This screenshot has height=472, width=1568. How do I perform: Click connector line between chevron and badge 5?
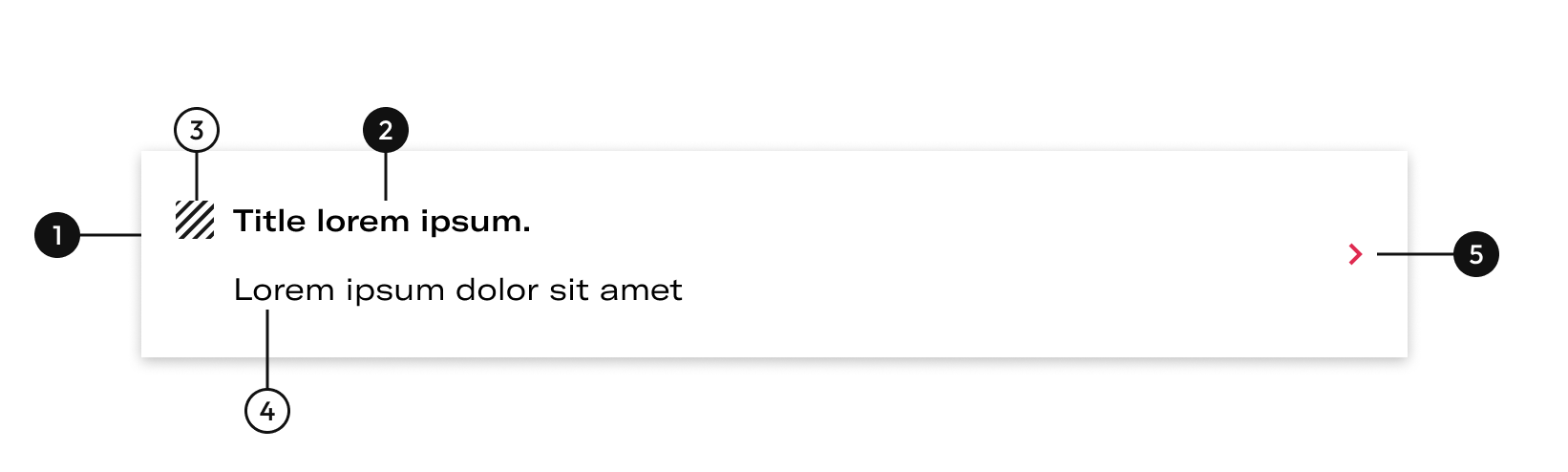click(1415, 254)
